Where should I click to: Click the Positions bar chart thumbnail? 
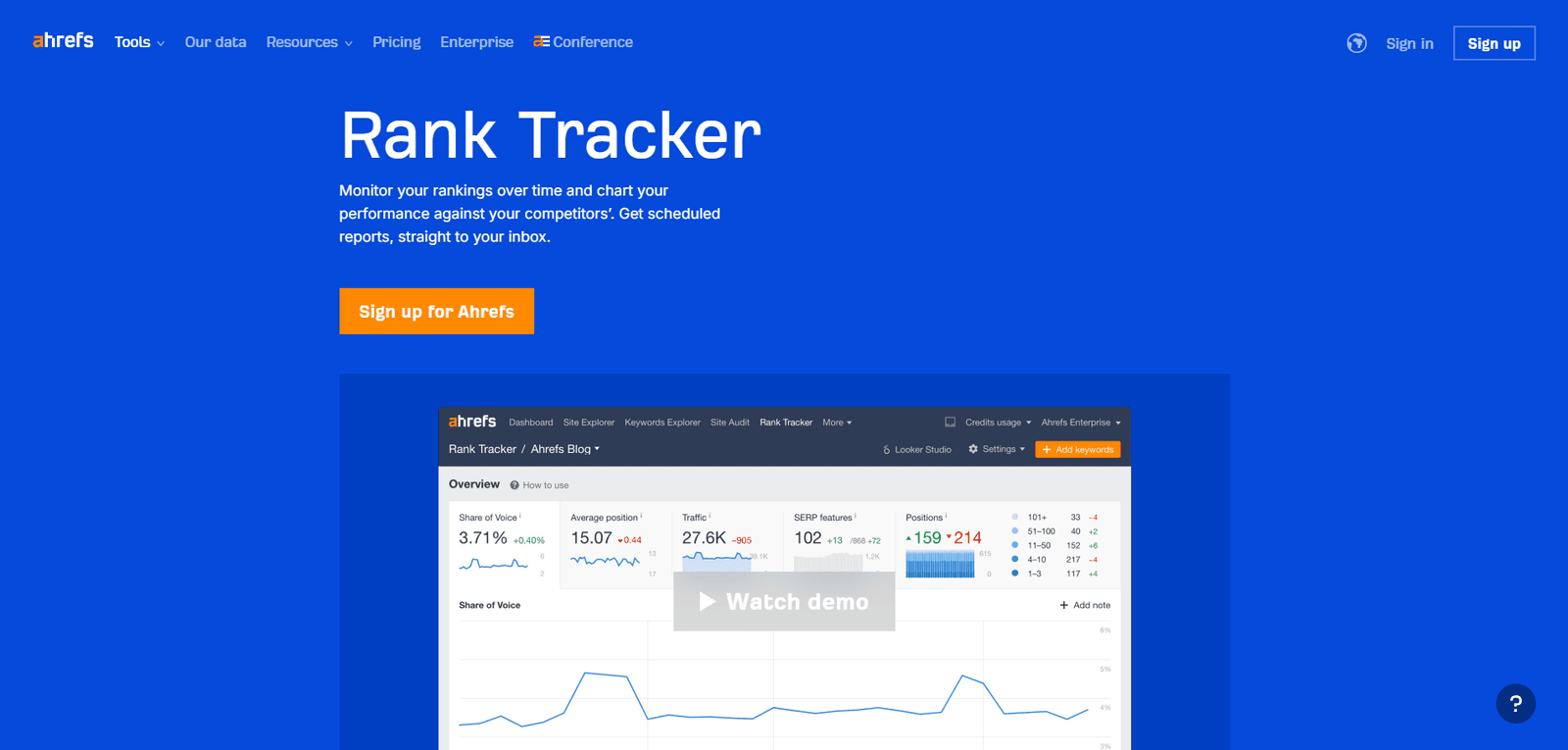pos(940,564)
